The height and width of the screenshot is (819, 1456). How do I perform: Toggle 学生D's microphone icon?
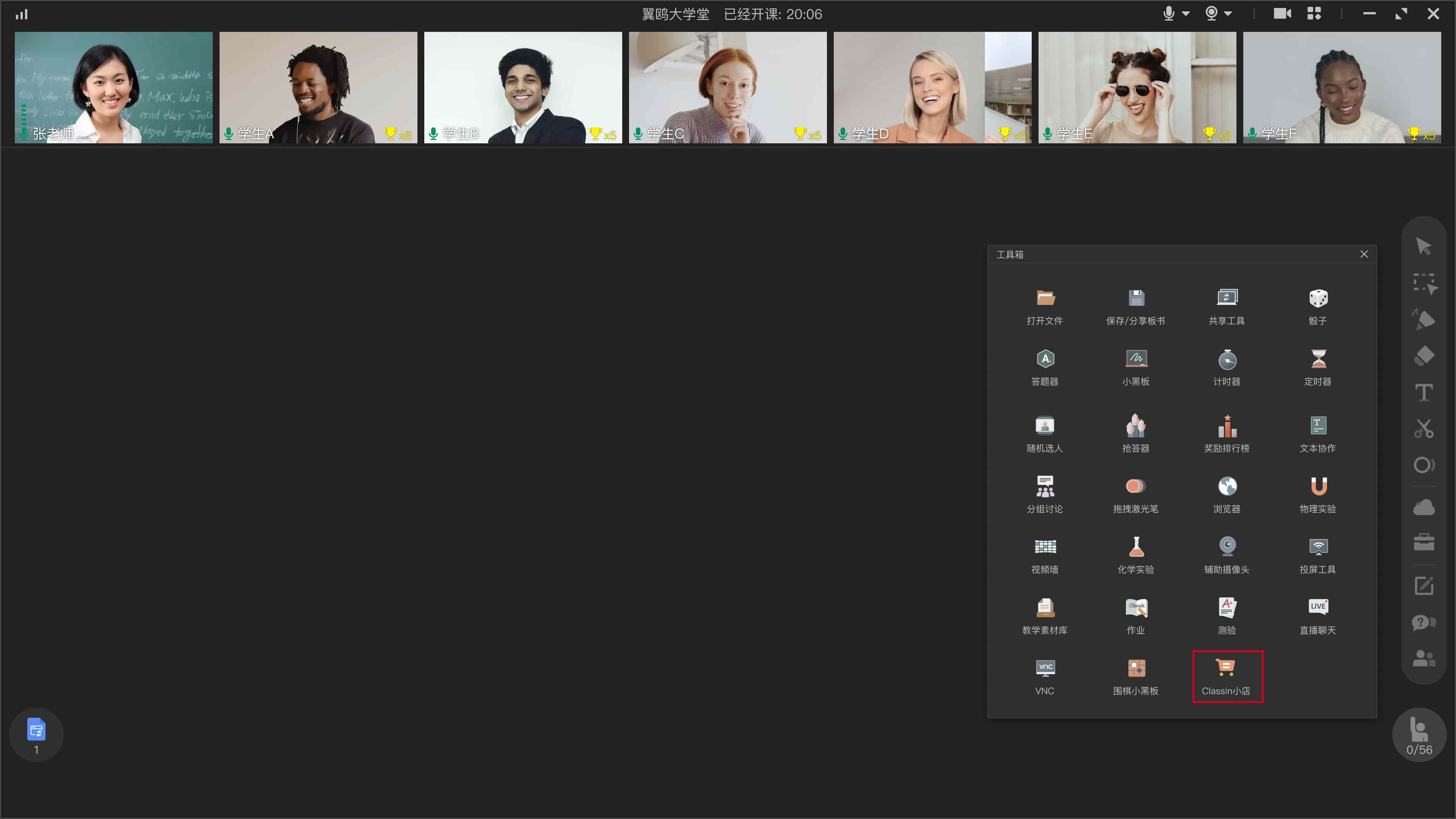coord(842,133)
